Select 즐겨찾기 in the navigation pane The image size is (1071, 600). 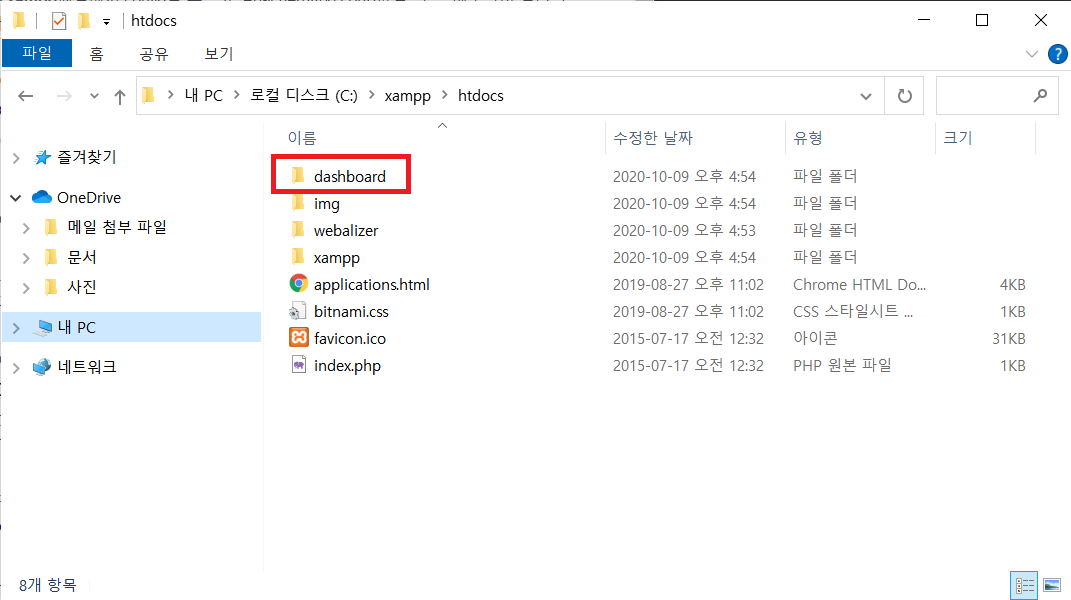(x=86, y=158)
